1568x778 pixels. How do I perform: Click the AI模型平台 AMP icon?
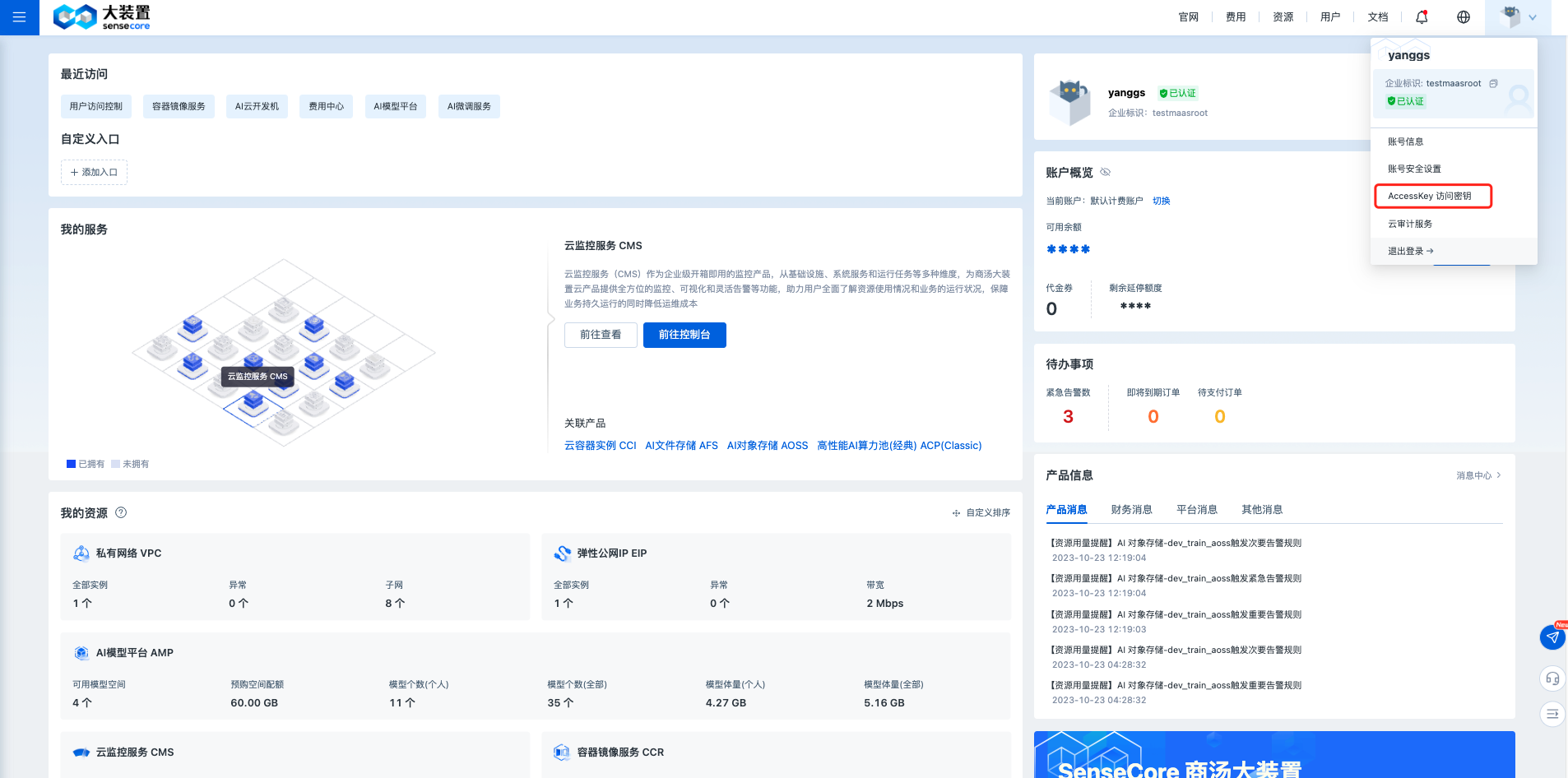tap(81, 653)
